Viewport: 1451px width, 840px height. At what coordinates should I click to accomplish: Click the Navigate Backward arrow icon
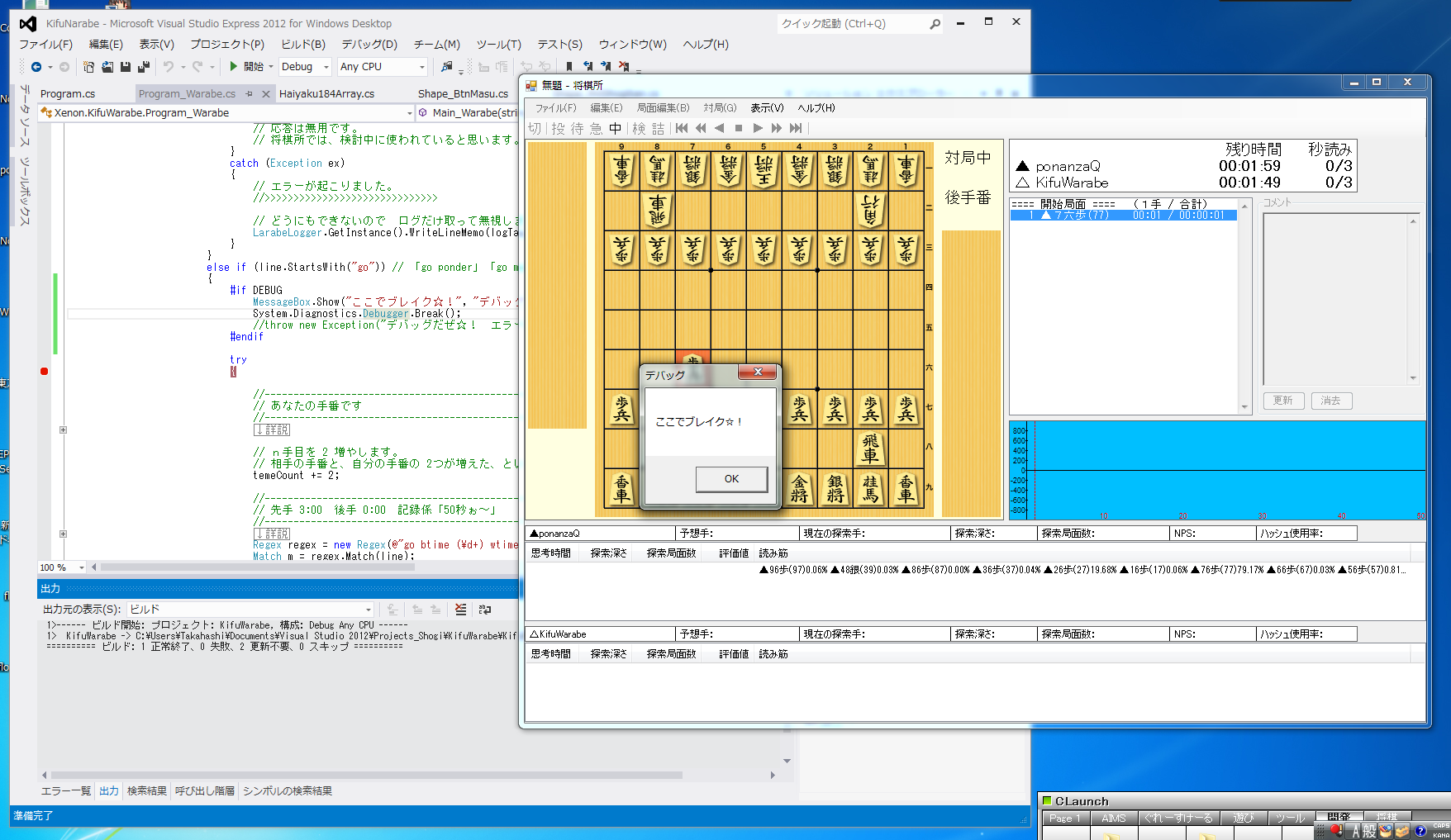pyautogui.click(x=36, y=67)
